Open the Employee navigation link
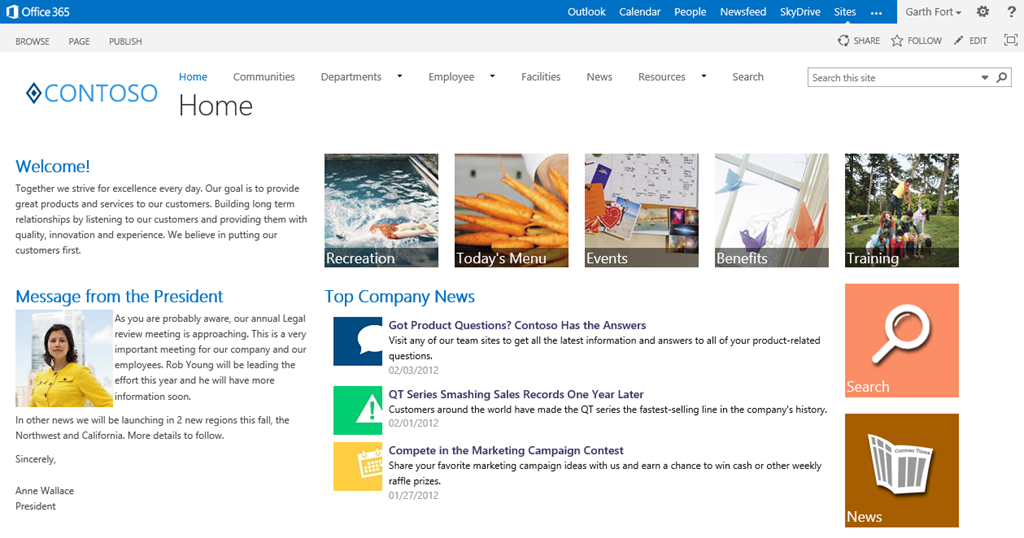Viewport: 1024px width, 538px height. pyautogui.click(x=451, y=76)
